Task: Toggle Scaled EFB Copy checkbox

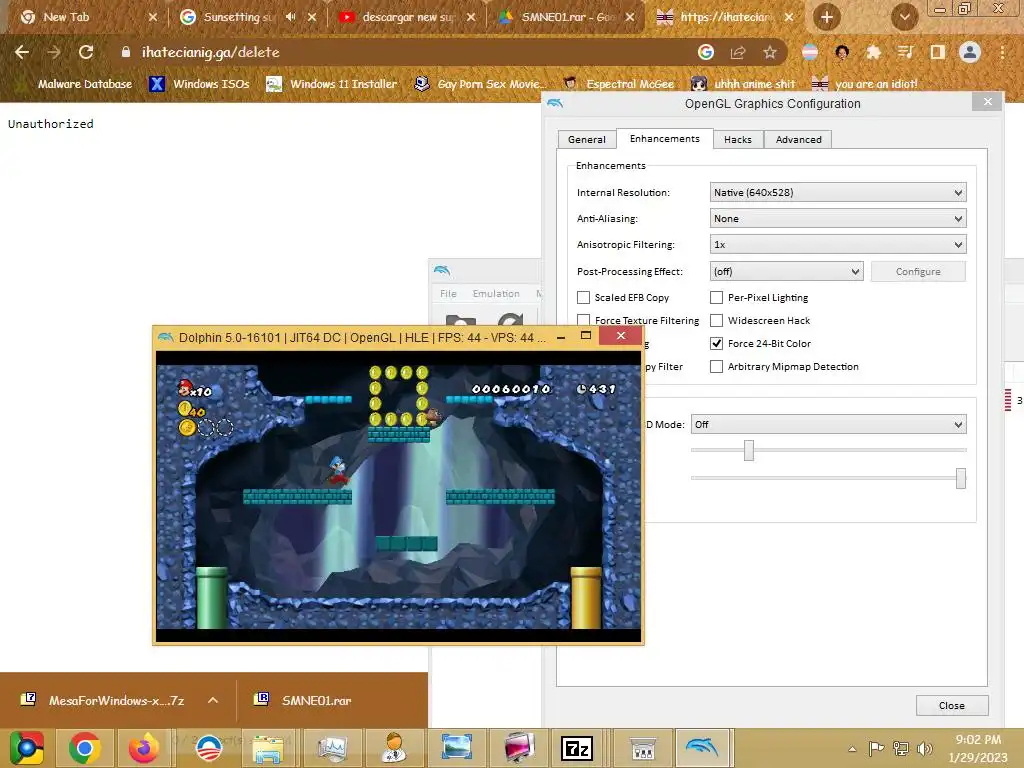Action: (x=583, y=298)
